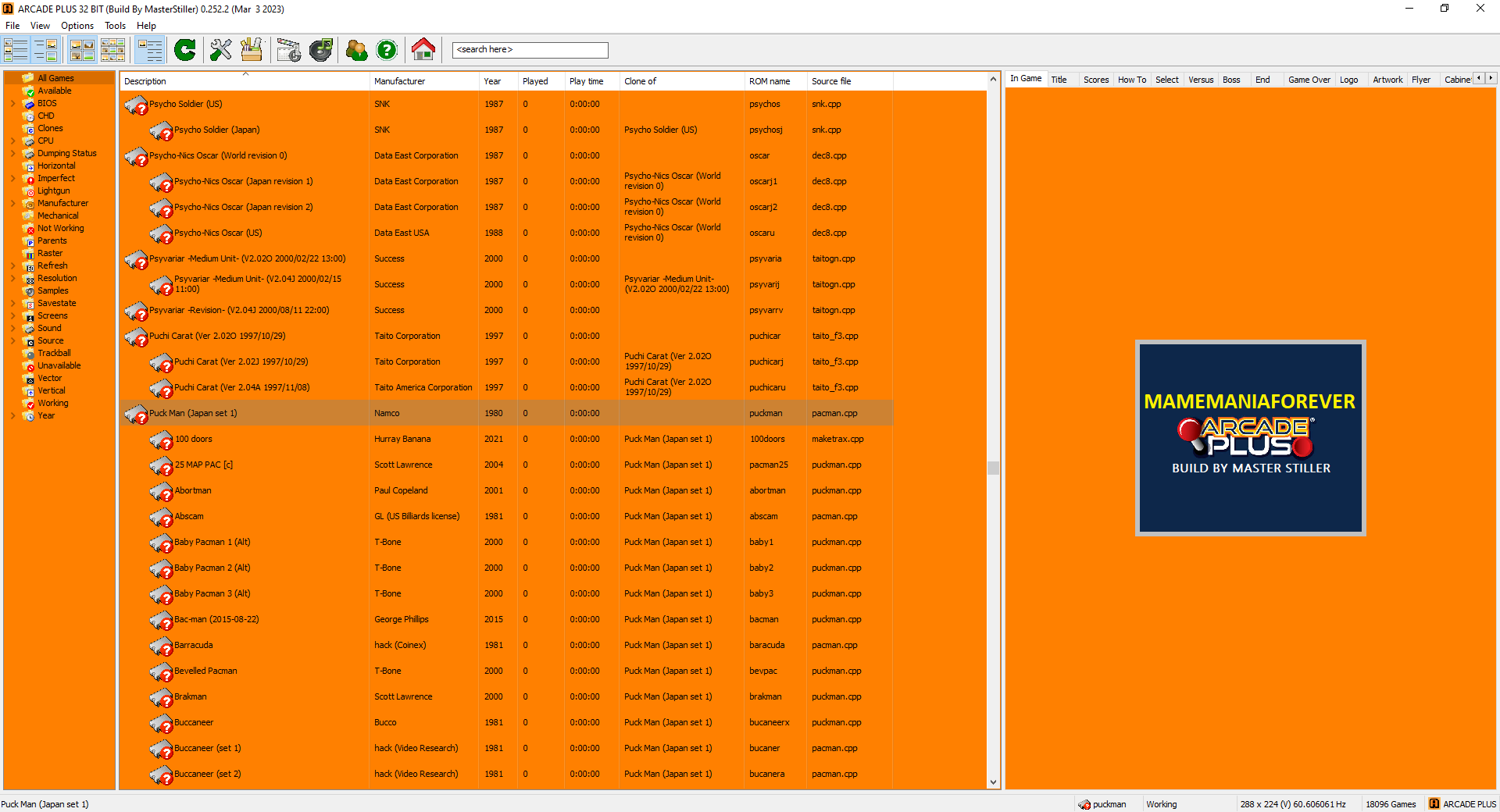Toggle the right-side picture layout toolbar button

pyautogui.click(x=45, y=50)
